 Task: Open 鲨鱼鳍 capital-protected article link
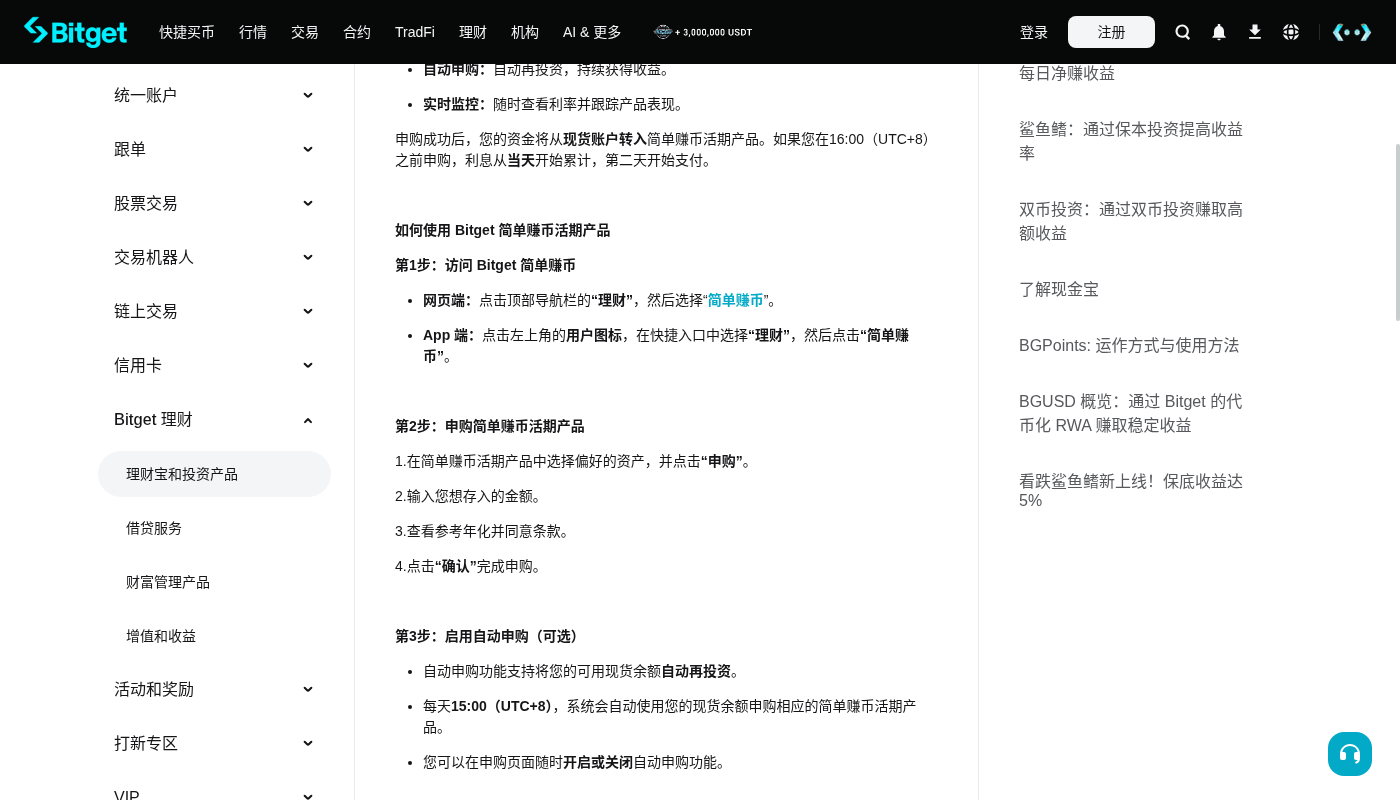tap(1131, 141)
